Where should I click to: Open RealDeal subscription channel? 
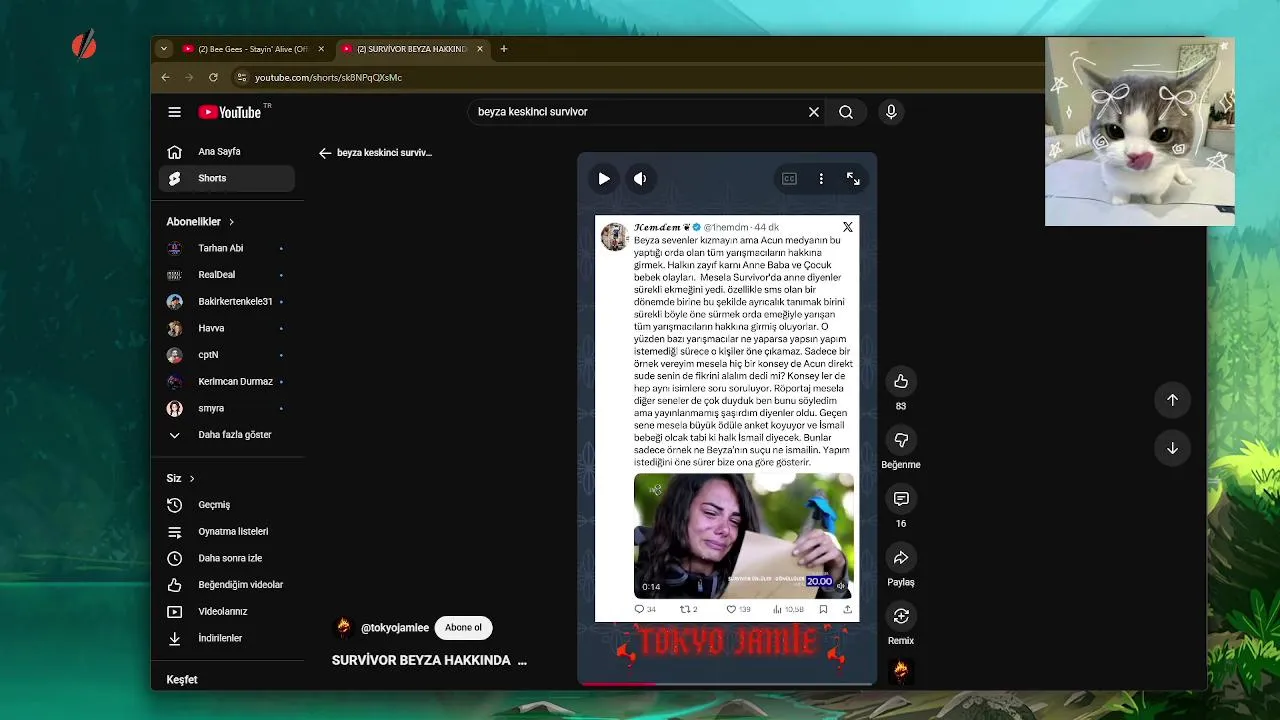227,275
